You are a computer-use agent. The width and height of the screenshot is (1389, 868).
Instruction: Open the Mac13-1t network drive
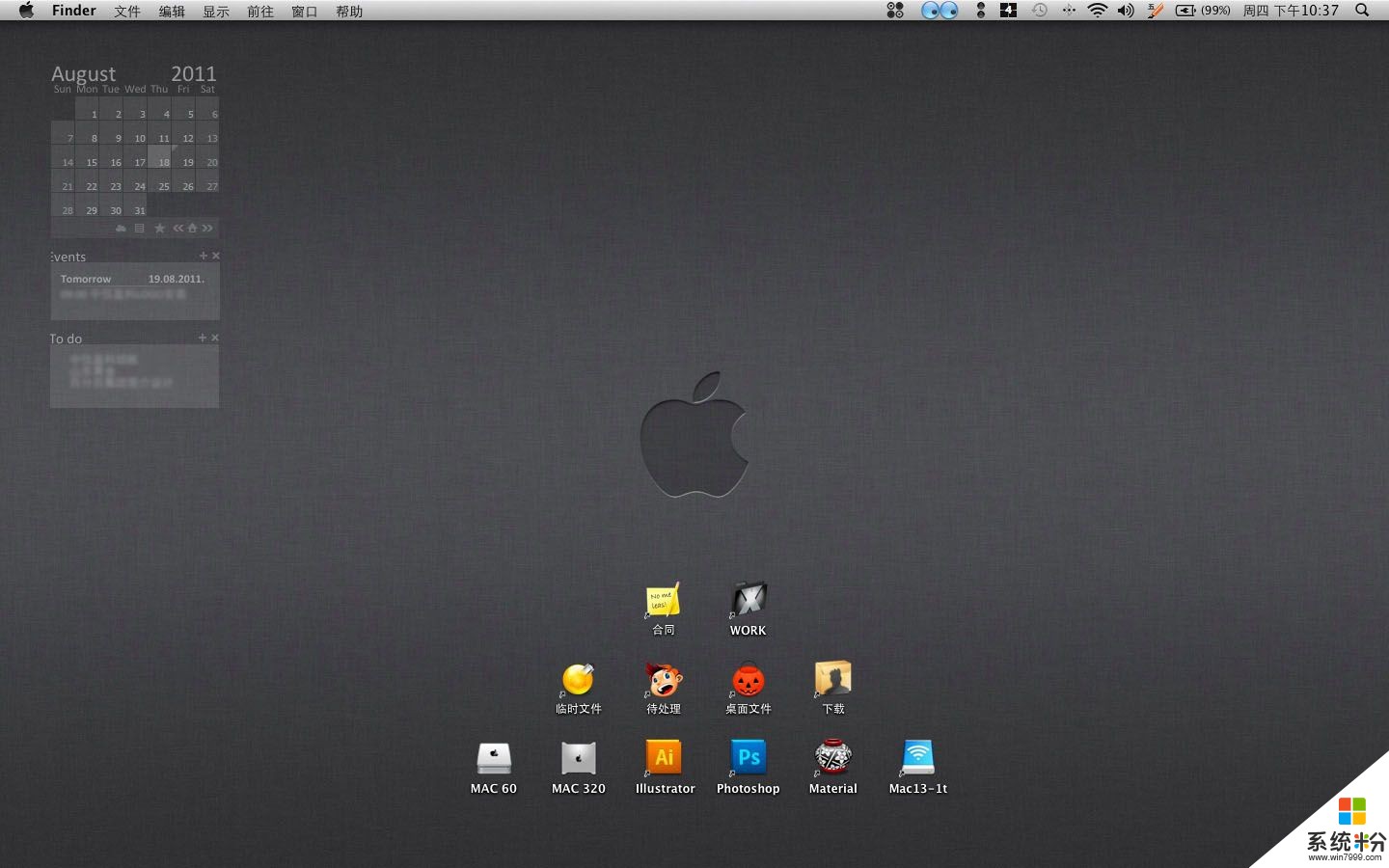pyautogui.click(x=918, y=758)
